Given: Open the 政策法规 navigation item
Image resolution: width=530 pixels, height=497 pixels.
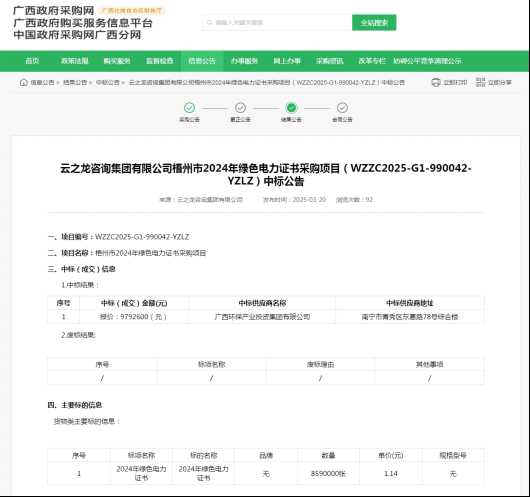Looking at the screenshot, I should coord(74,61).
